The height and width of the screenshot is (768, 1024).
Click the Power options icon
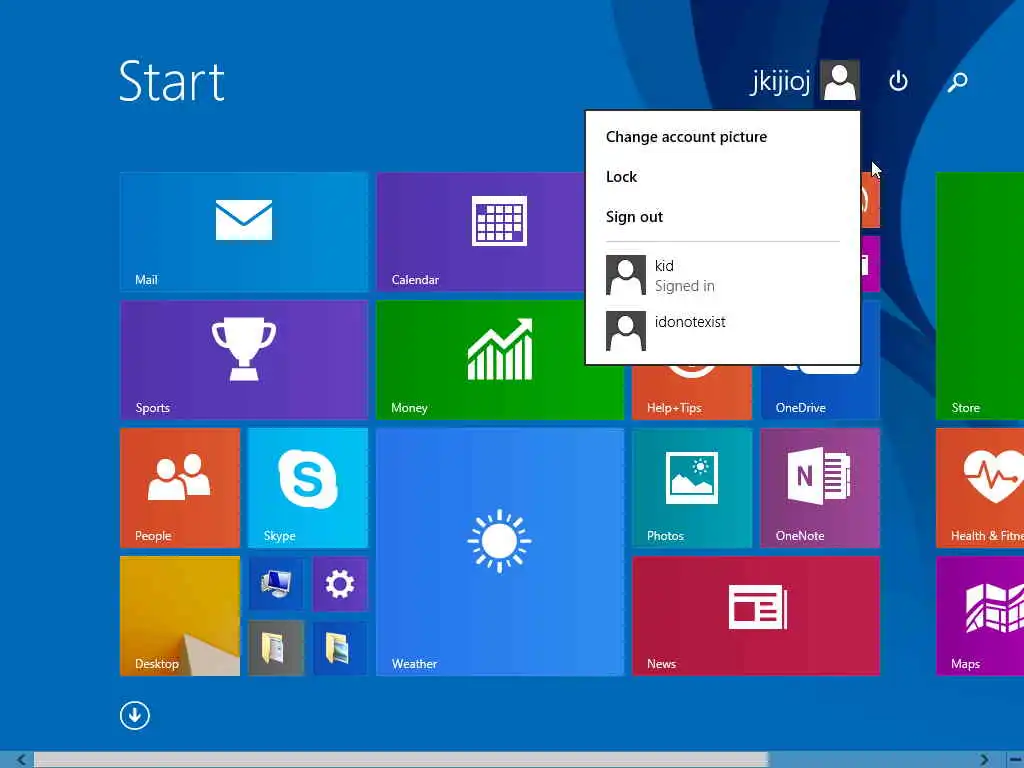pyautogui.click(x=898, y=81)
